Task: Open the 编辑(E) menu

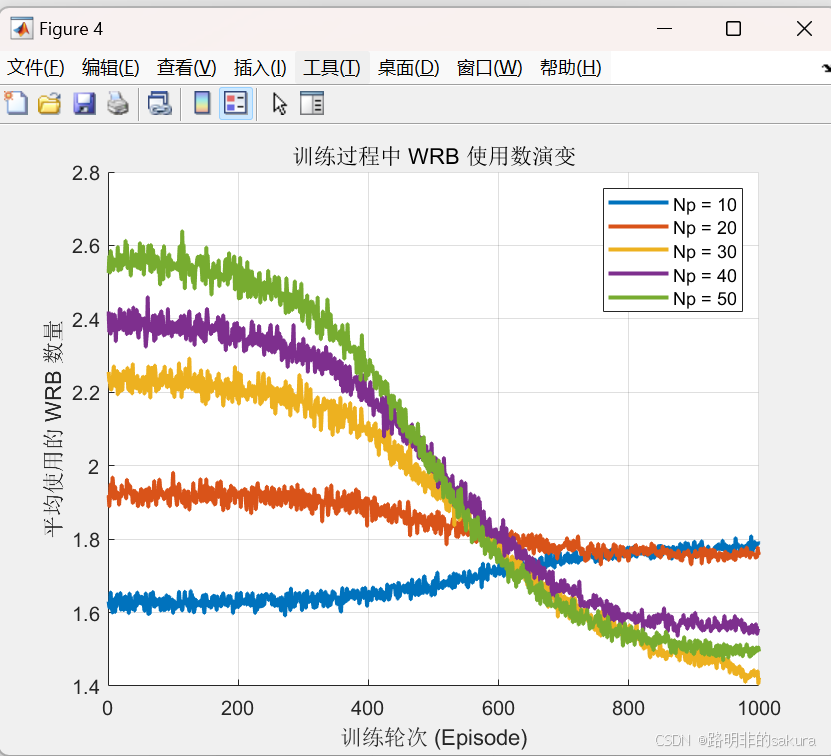Action: coord(111,68)
